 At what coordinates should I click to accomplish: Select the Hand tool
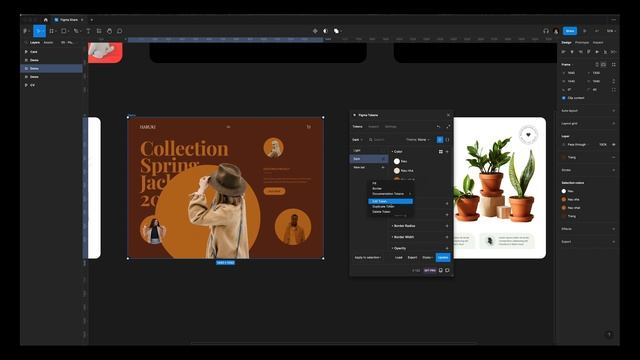(109, 31)
